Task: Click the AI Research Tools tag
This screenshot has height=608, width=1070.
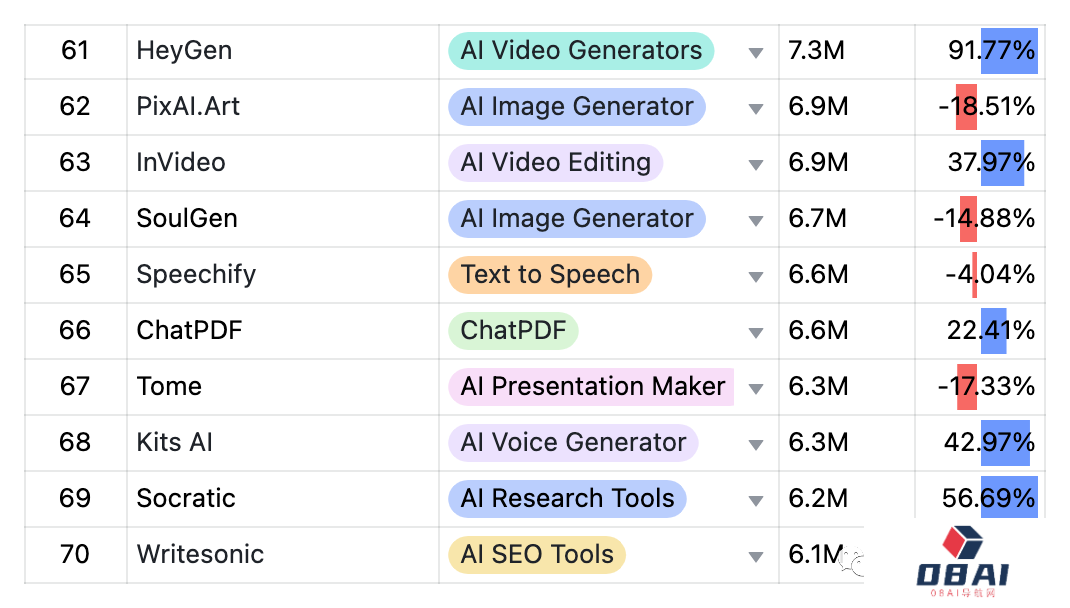Action: pos(566,498)
